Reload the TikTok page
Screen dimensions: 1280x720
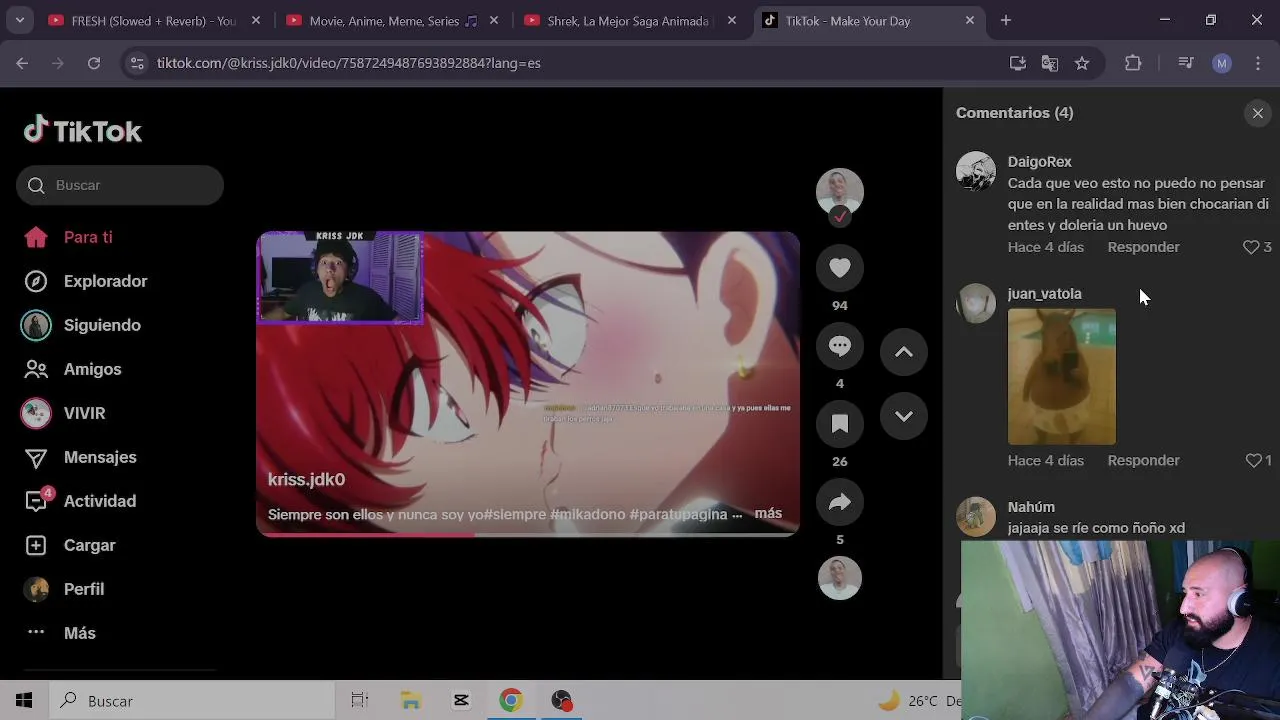point(94,63)
